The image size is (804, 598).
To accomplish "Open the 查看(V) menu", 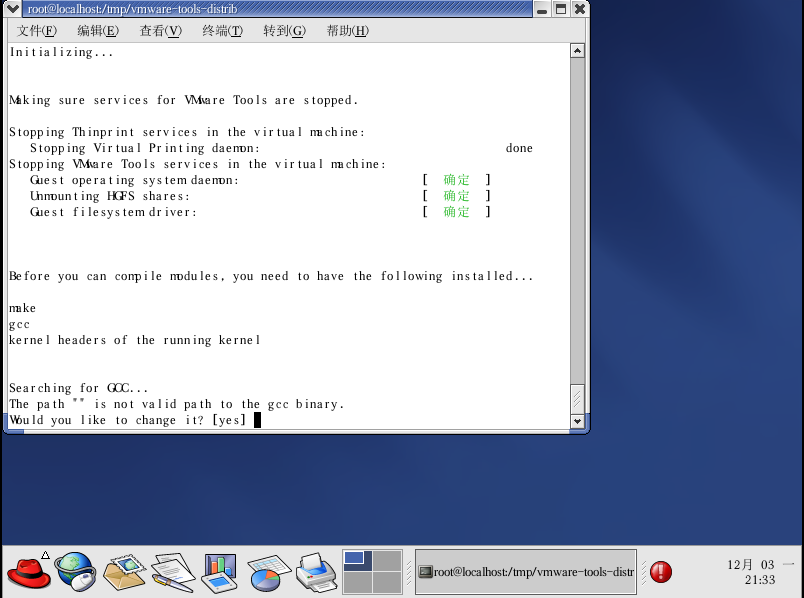I will [x=160, y=31].
